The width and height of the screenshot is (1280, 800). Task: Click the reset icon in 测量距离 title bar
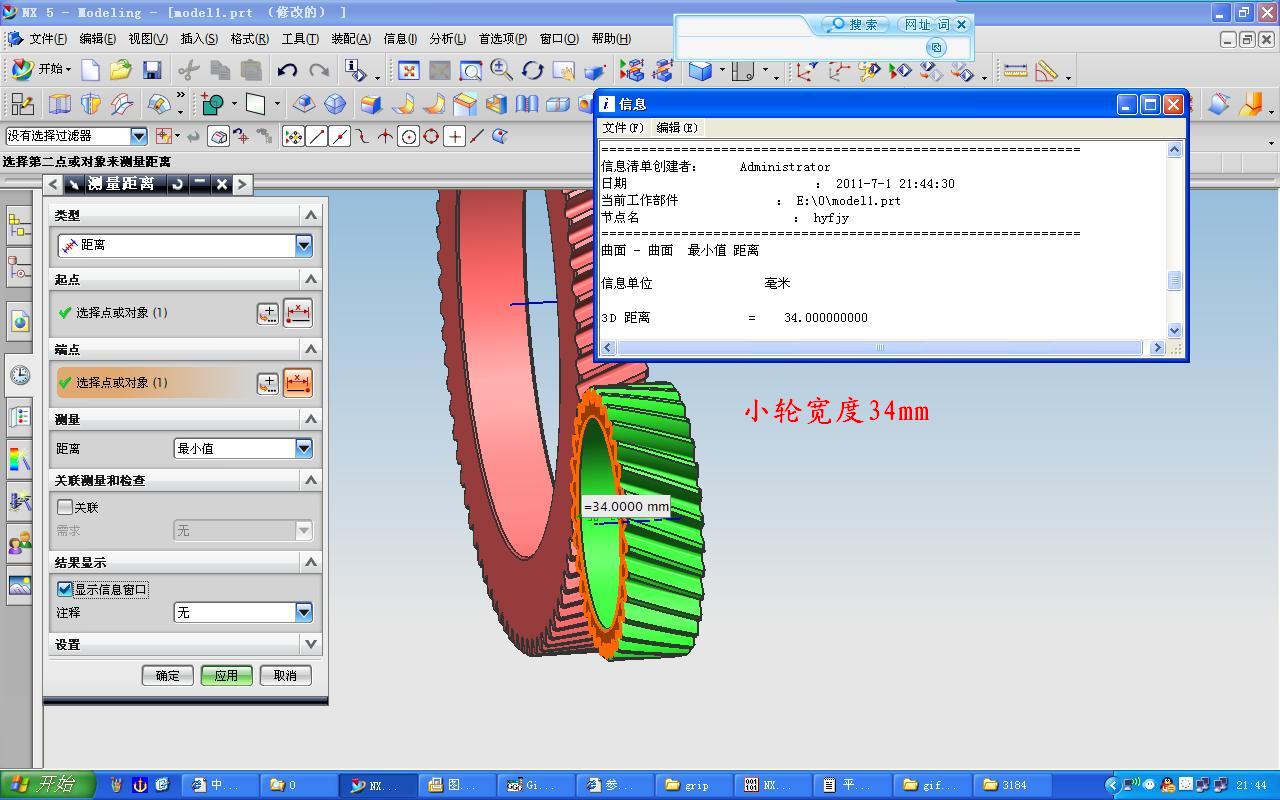pos(177,184)
